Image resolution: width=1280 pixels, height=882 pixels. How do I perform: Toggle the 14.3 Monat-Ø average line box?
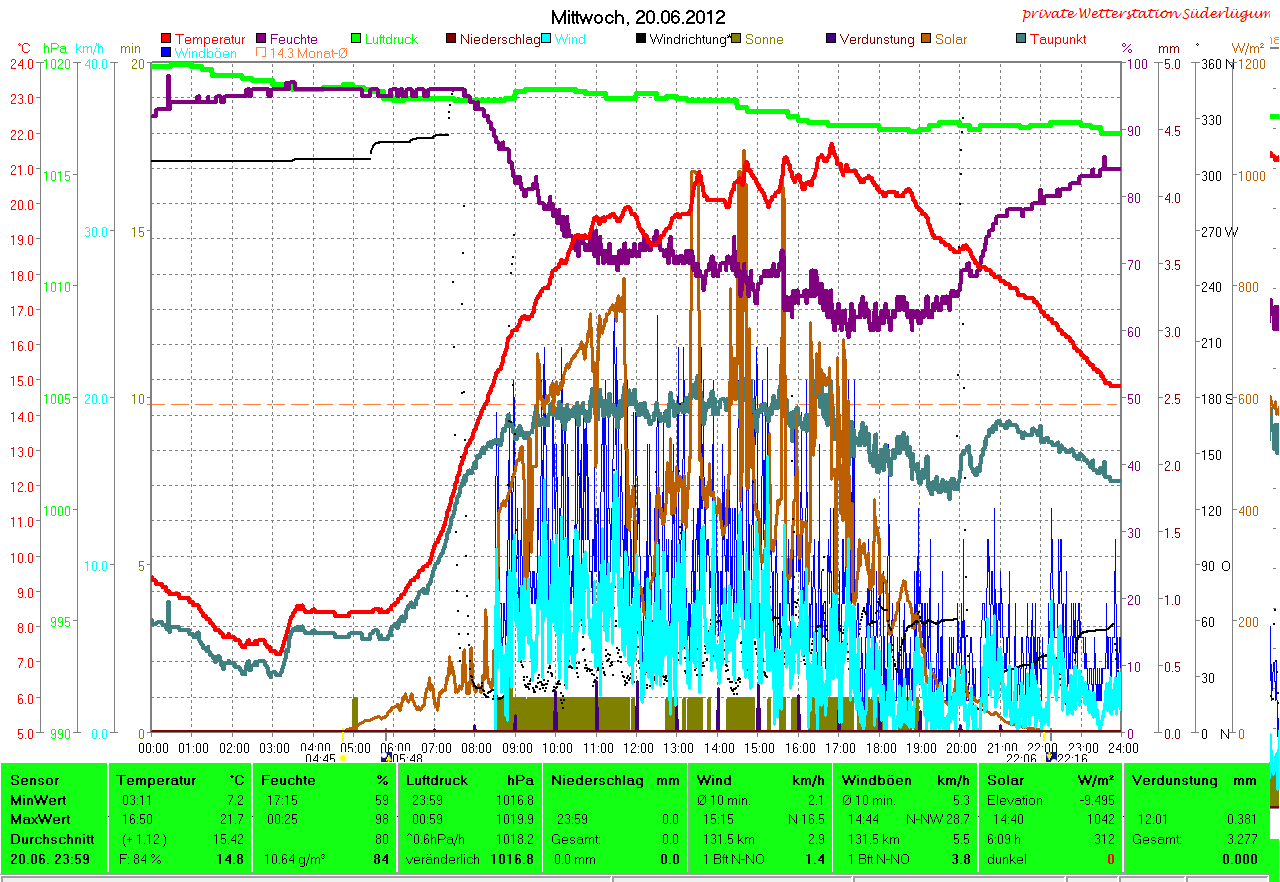[x=262, y=52]
